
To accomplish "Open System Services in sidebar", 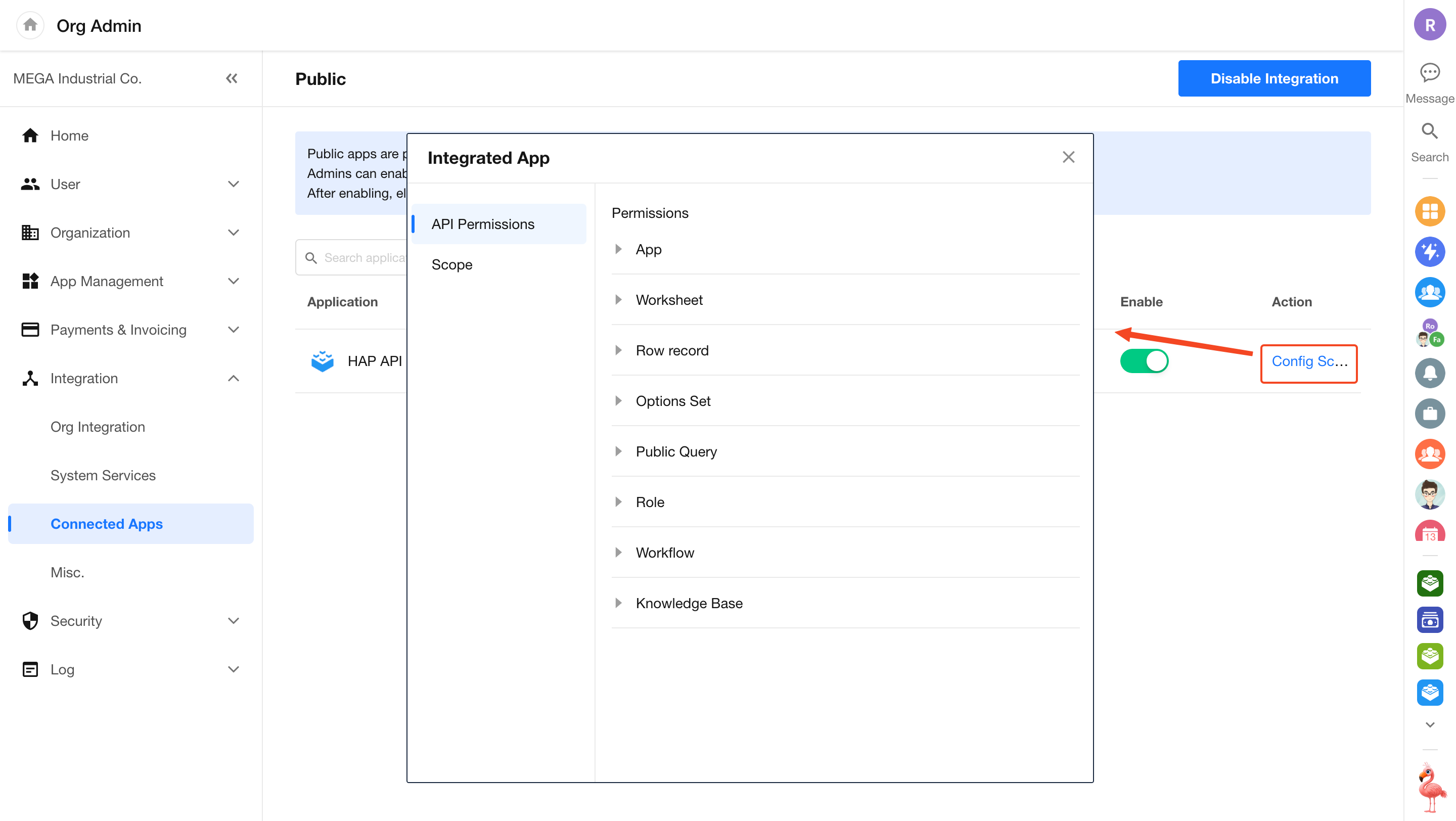I will pyautogui.click(x=103, y=475).
